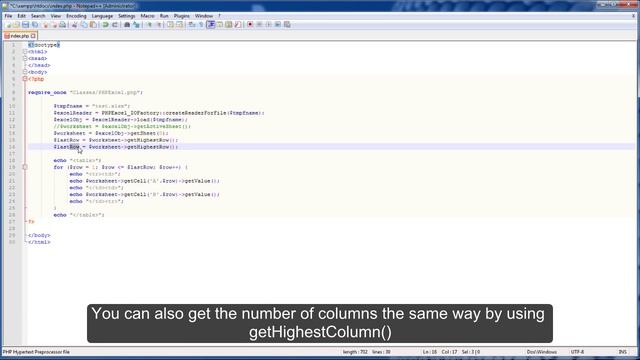Open the View menu

(56, 16)
